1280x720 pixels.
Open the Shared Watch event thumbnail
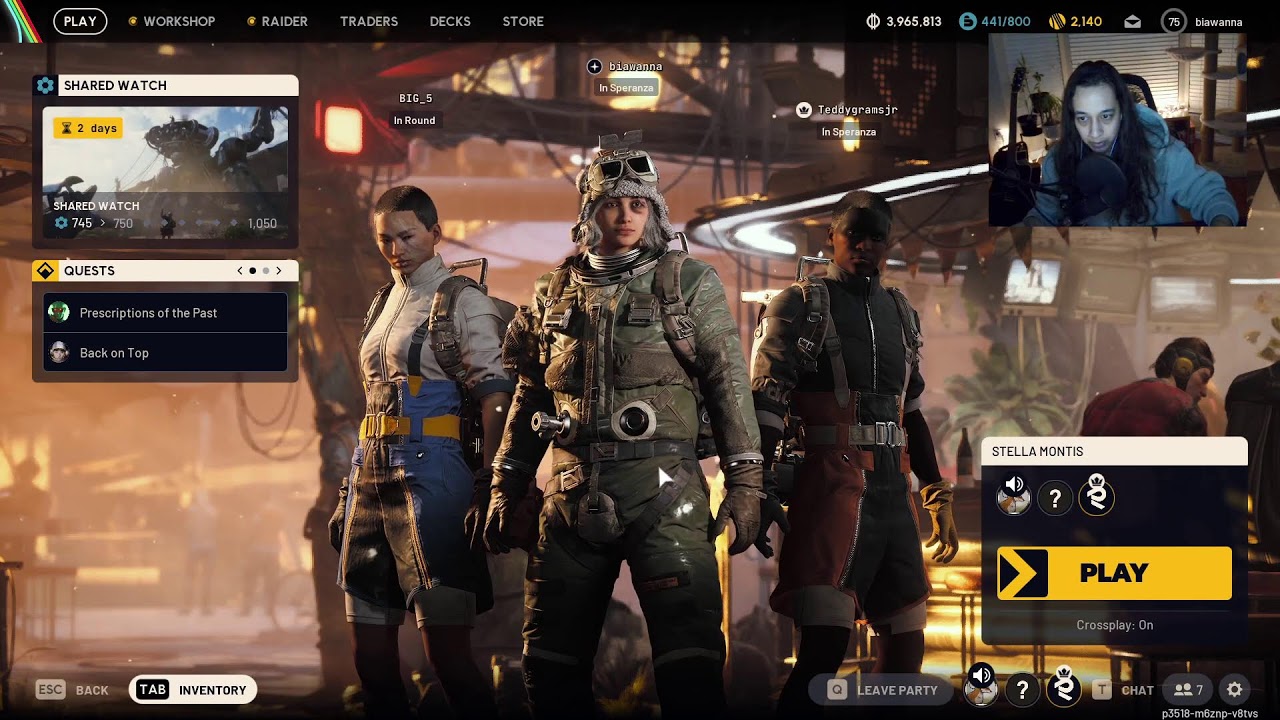pos(165,172)
